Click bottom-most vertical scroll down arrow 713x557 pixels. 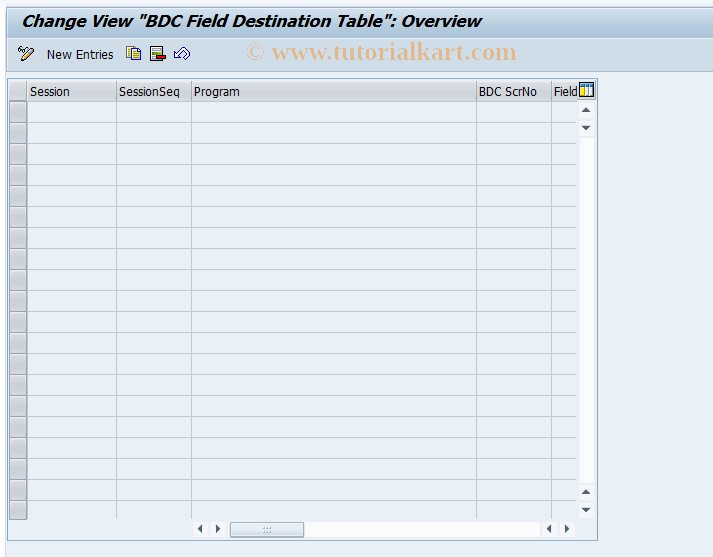586,510
